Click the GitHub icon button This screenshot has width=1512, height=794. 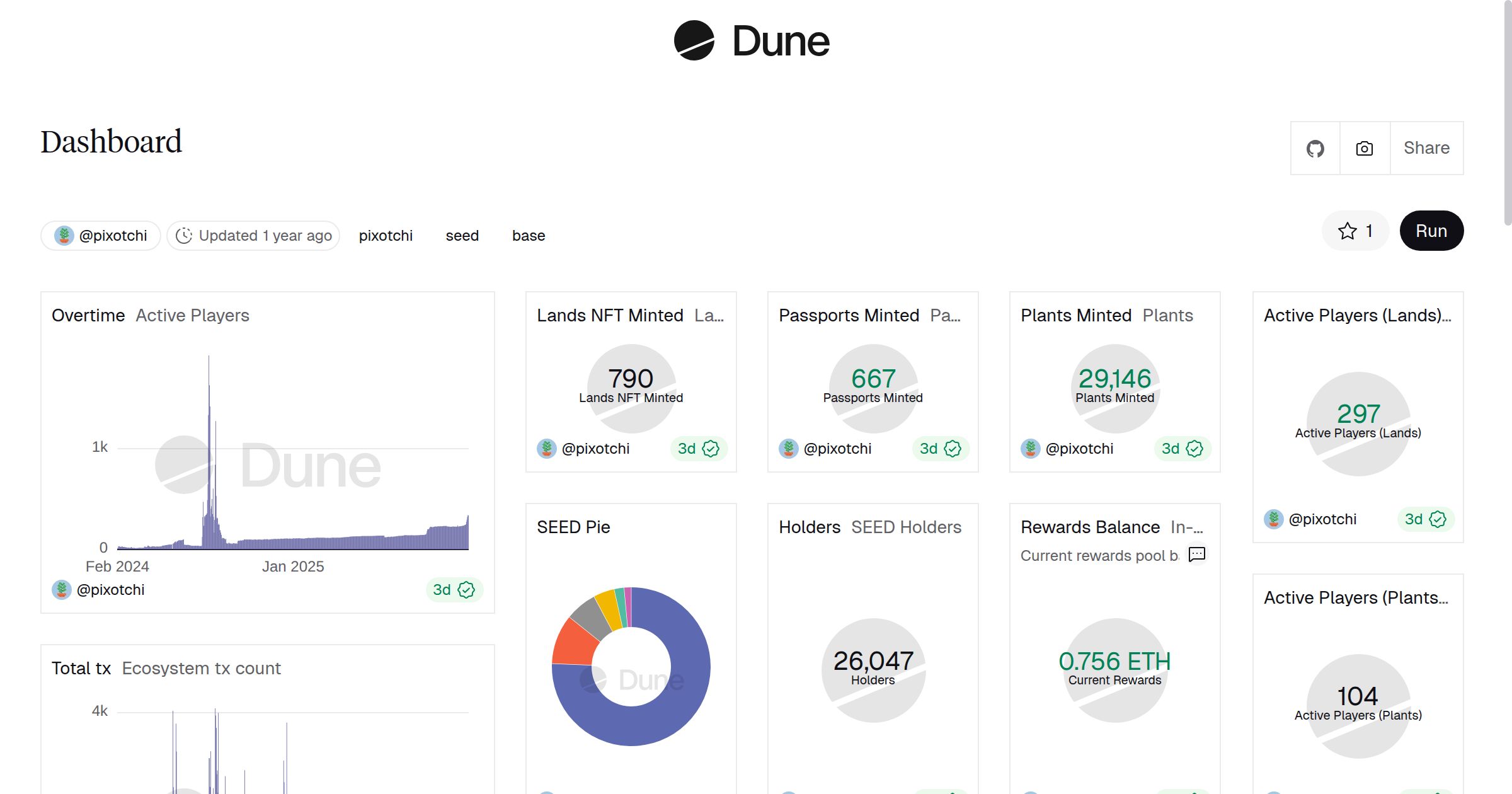[1315, 149]
